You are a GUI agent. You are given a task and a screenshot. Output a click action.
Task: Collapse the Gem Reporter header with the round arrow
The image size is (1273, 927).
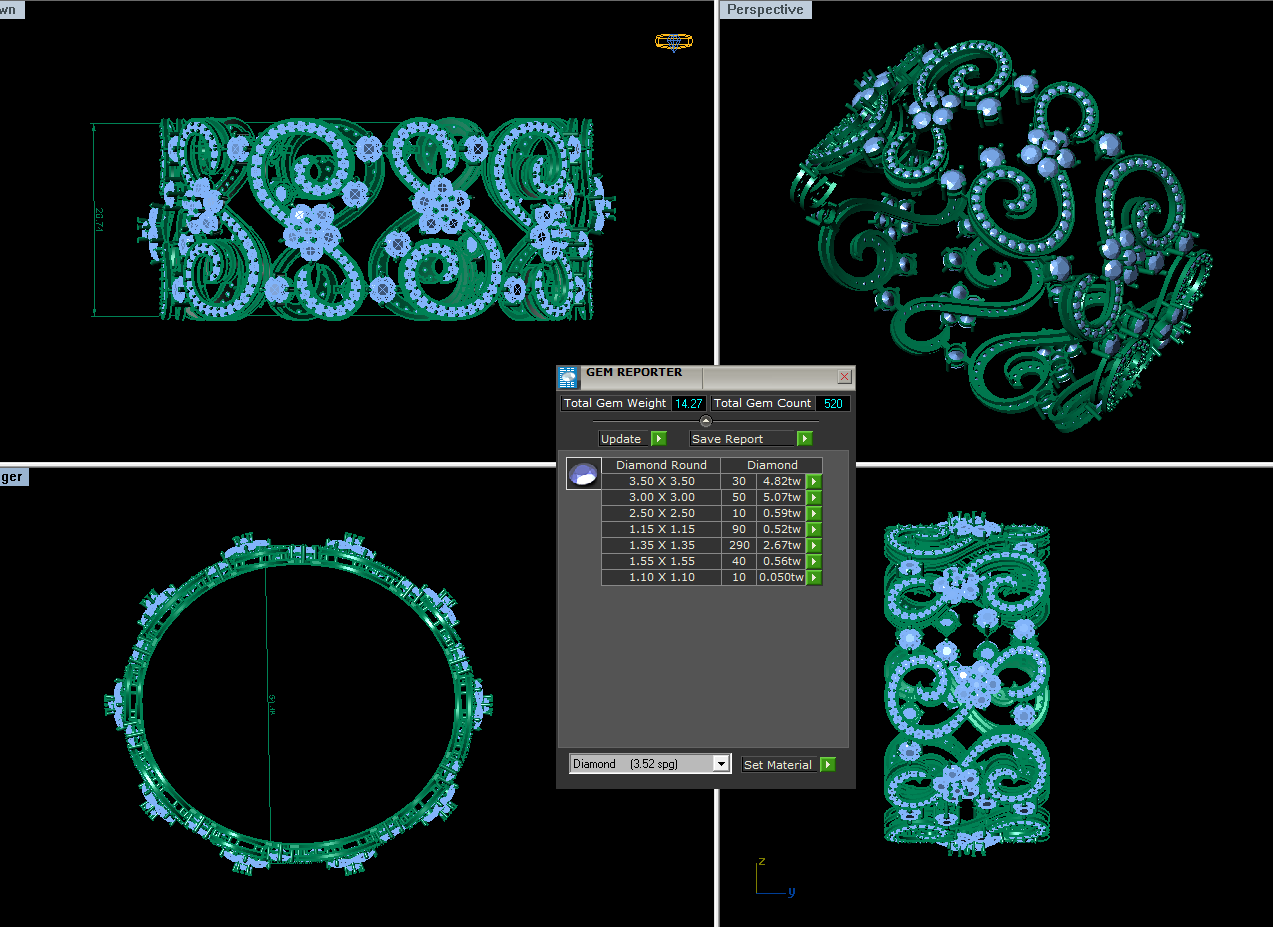(706, 421)
